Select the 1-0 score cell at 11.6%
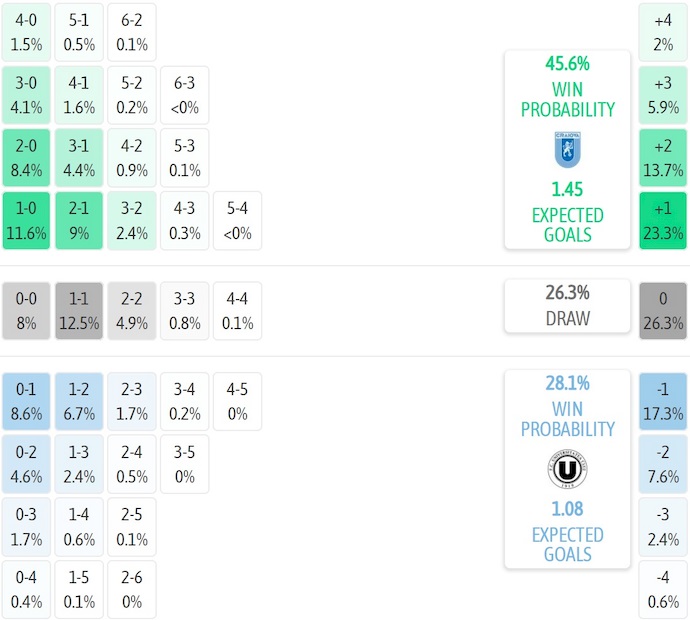The image size is (690, 620). click(x=26, y=221)
